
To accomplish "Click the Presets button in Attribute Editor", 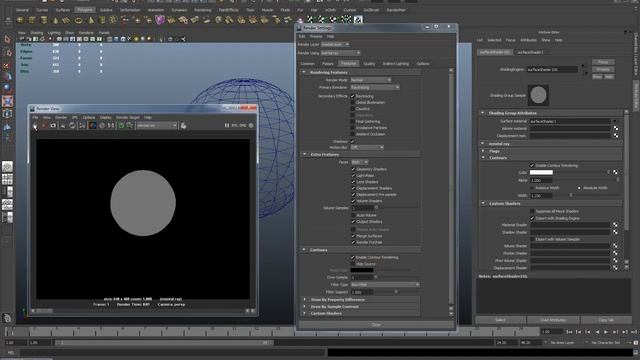I will (603, 69).
